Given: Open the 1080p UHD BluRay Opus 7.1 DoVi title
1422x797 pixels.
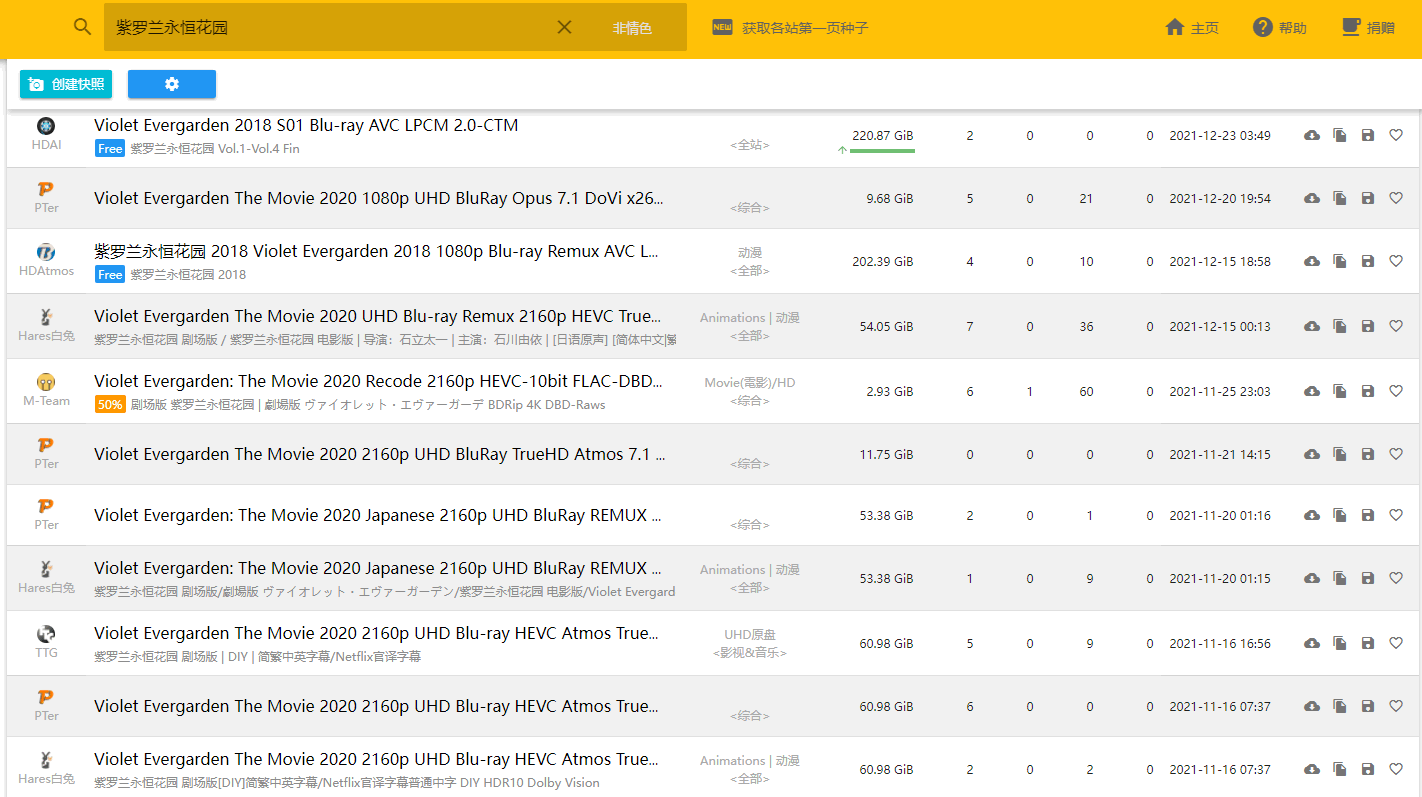Looking at the screenshot, I should coord(379,198).
